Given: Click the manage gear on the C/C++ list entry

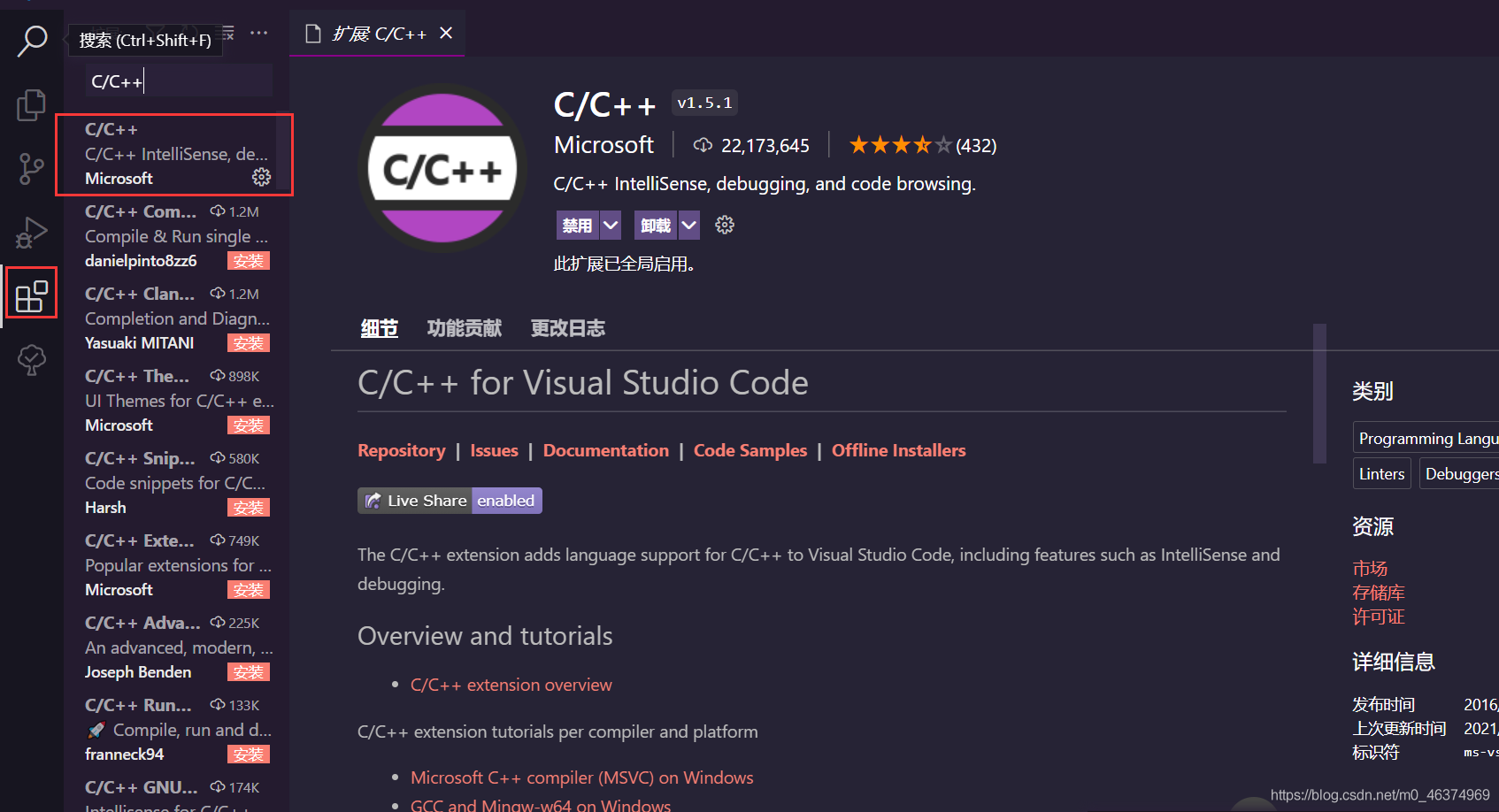Looking at the screenshot, I should [260, 177].
